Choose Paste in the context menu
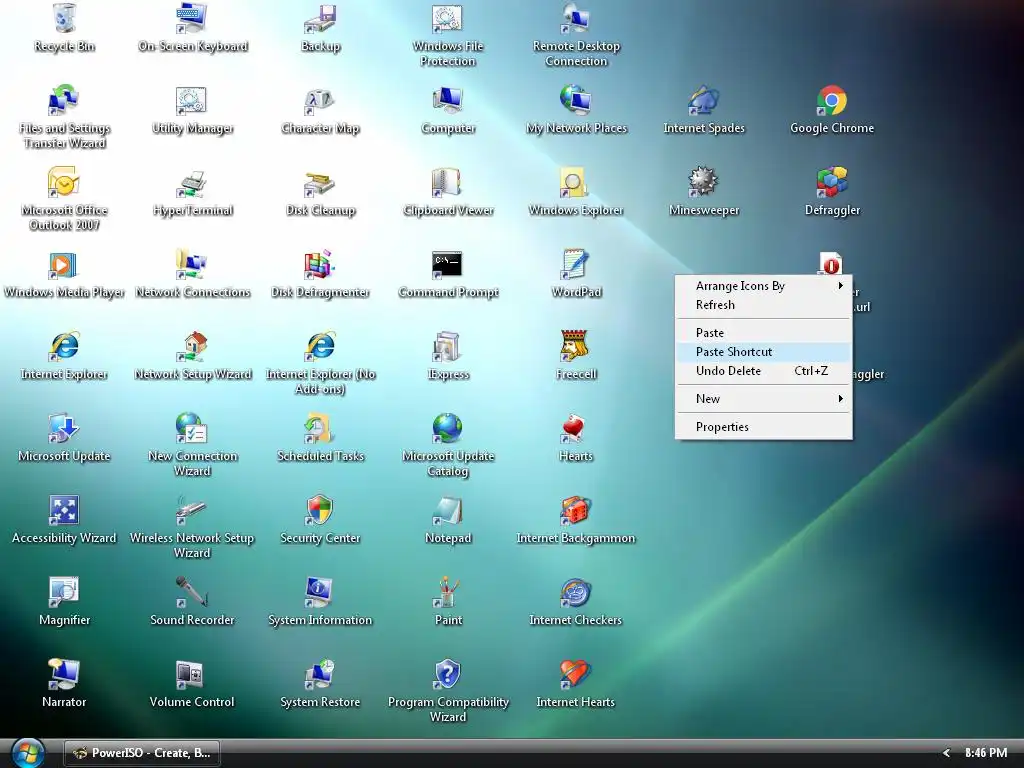The height and width of the screenshot is (768, 1024). pos(763,333)
